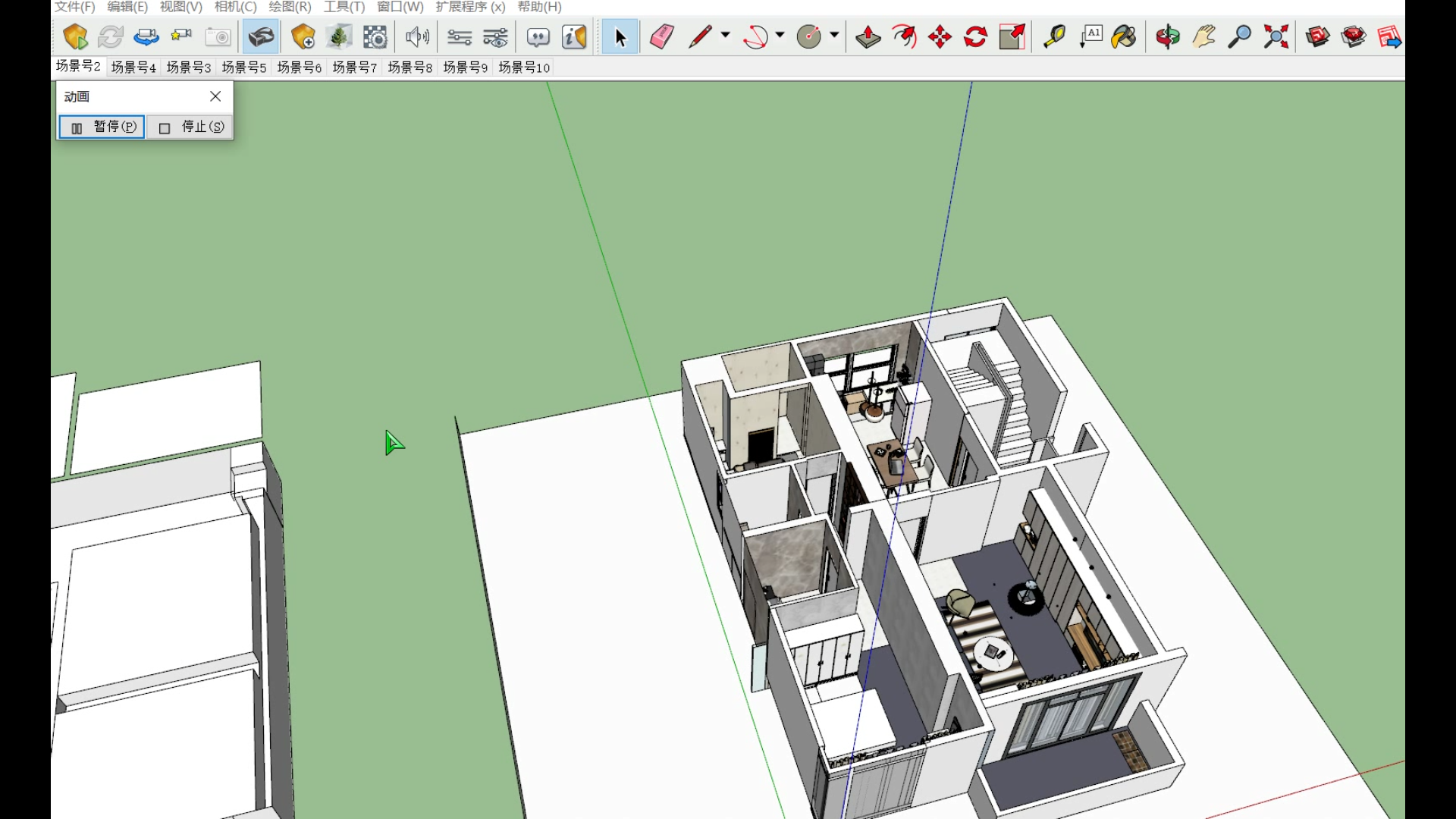Switch to the 场景号7 scene tab
The height and width of the screenshot is (819, 1456).
coord(354,67)
